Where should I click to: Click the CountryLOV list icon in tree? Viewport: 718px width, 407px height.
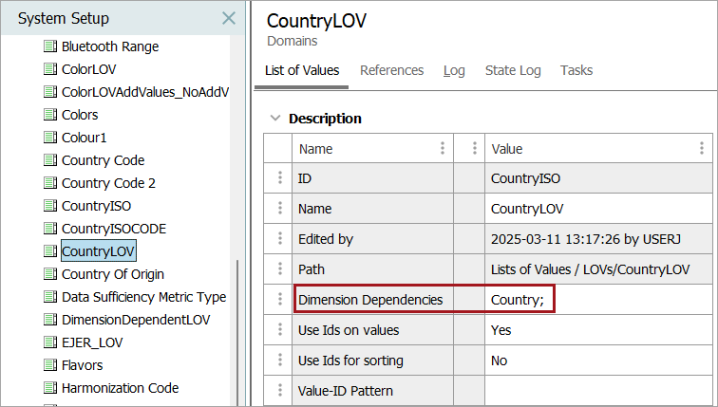tap(50, 251)
